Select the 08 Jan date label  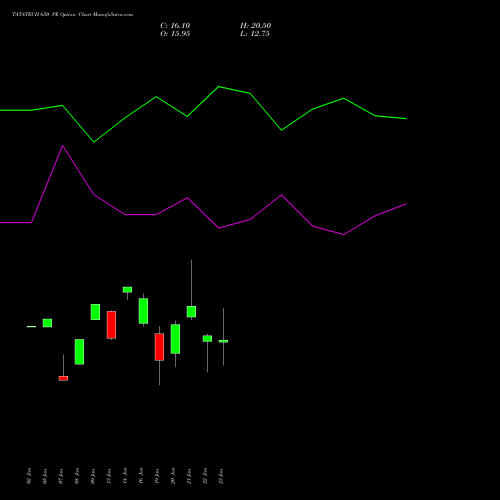(x=77, y=476)
